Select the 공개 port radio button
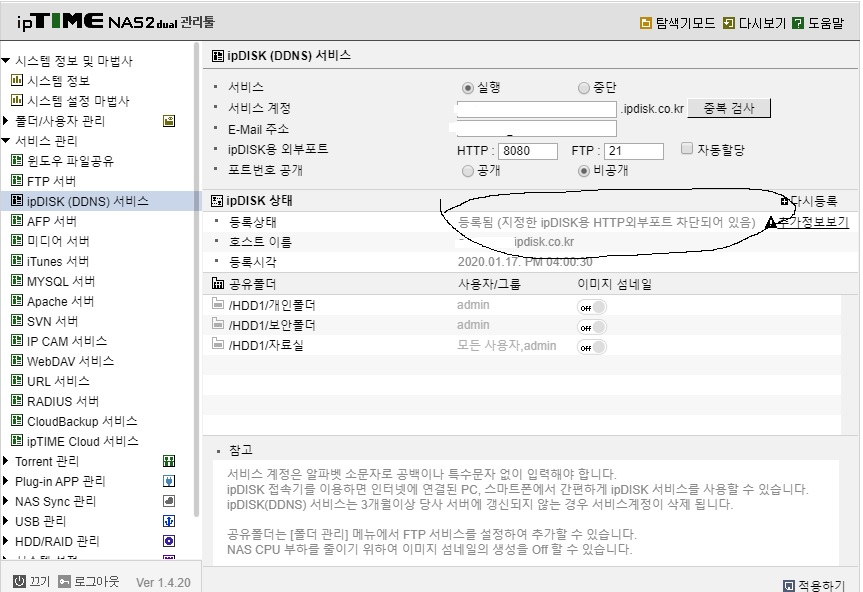863x592 pixels. (468, 171)
